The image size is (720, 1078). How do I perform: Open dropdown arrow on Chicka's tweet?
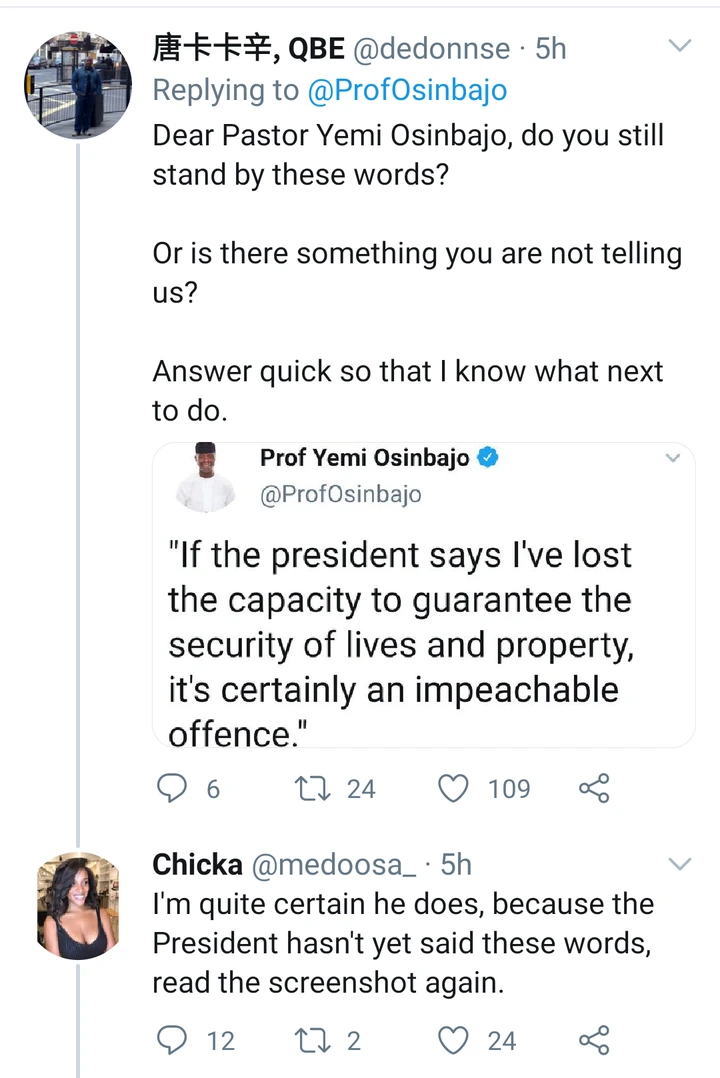click(680, 863)
